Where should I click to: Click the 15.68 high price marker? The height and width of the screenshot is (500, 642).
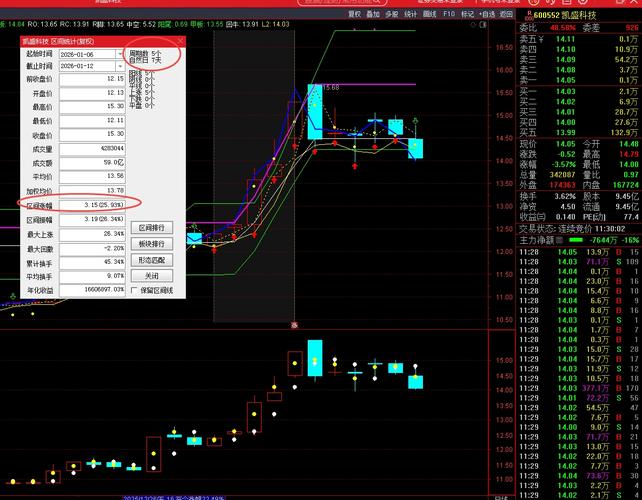[330, 87]
